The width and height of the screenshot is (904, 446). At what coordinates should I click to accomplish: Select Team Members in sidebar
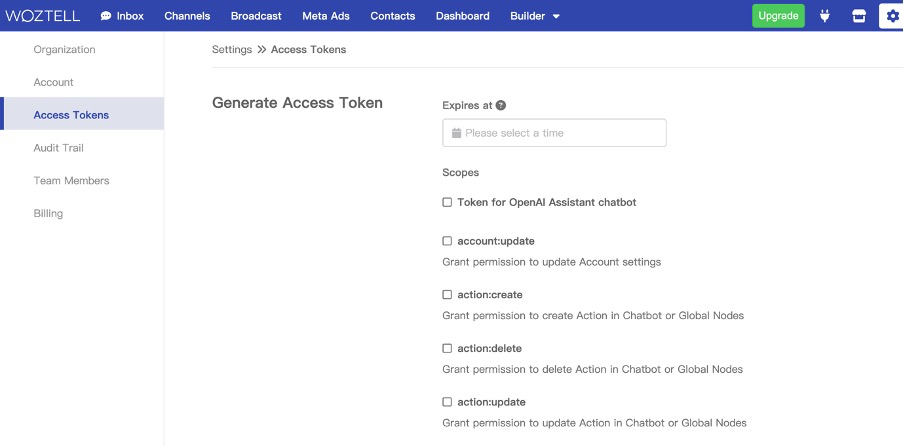(71, 181)
